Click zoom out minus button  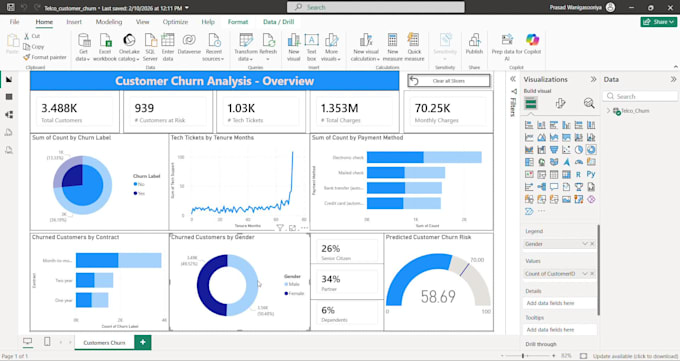coord(501,356)
